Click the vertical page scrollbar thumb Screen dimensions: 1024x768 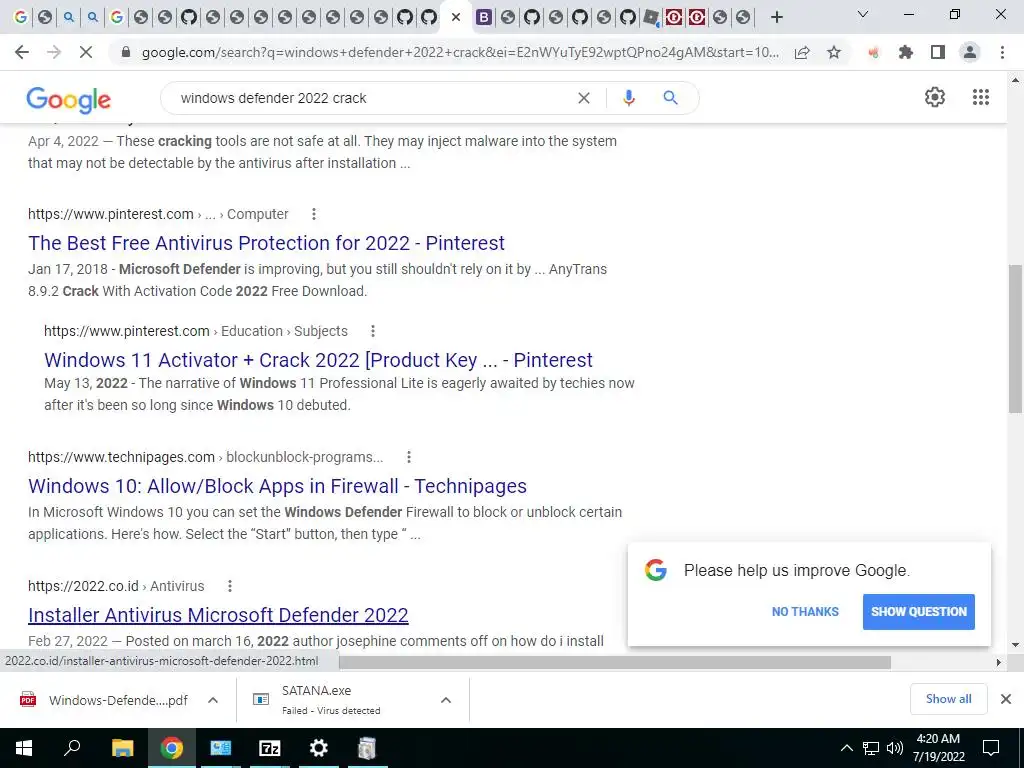pos(1015,338)
